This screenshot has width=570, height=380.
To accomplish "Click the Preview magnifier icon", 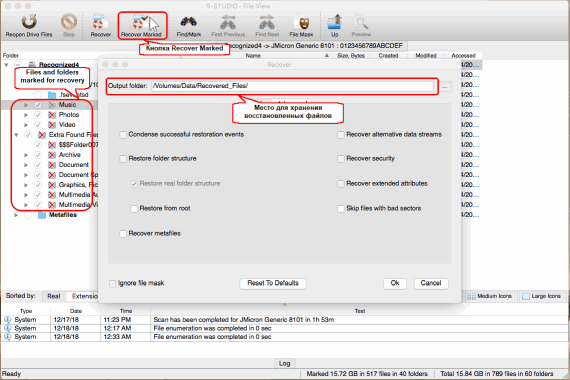I will (x=361, y=23).
